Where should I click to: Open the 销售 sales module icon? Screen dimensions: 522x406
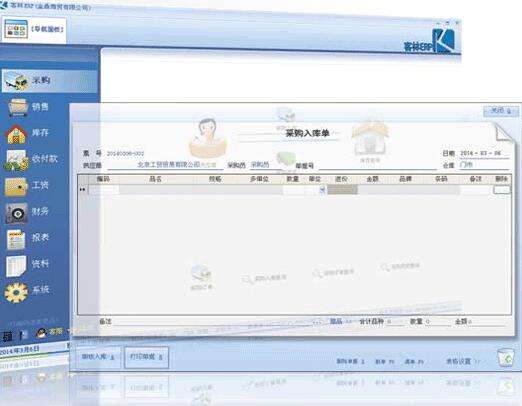tap(18, 107)
